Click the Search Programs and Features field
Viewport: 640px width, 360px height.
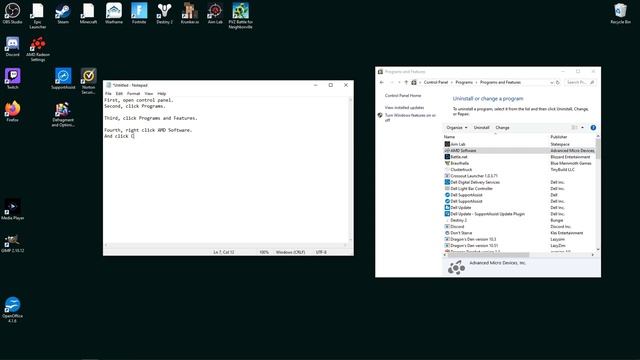point(580,82)
